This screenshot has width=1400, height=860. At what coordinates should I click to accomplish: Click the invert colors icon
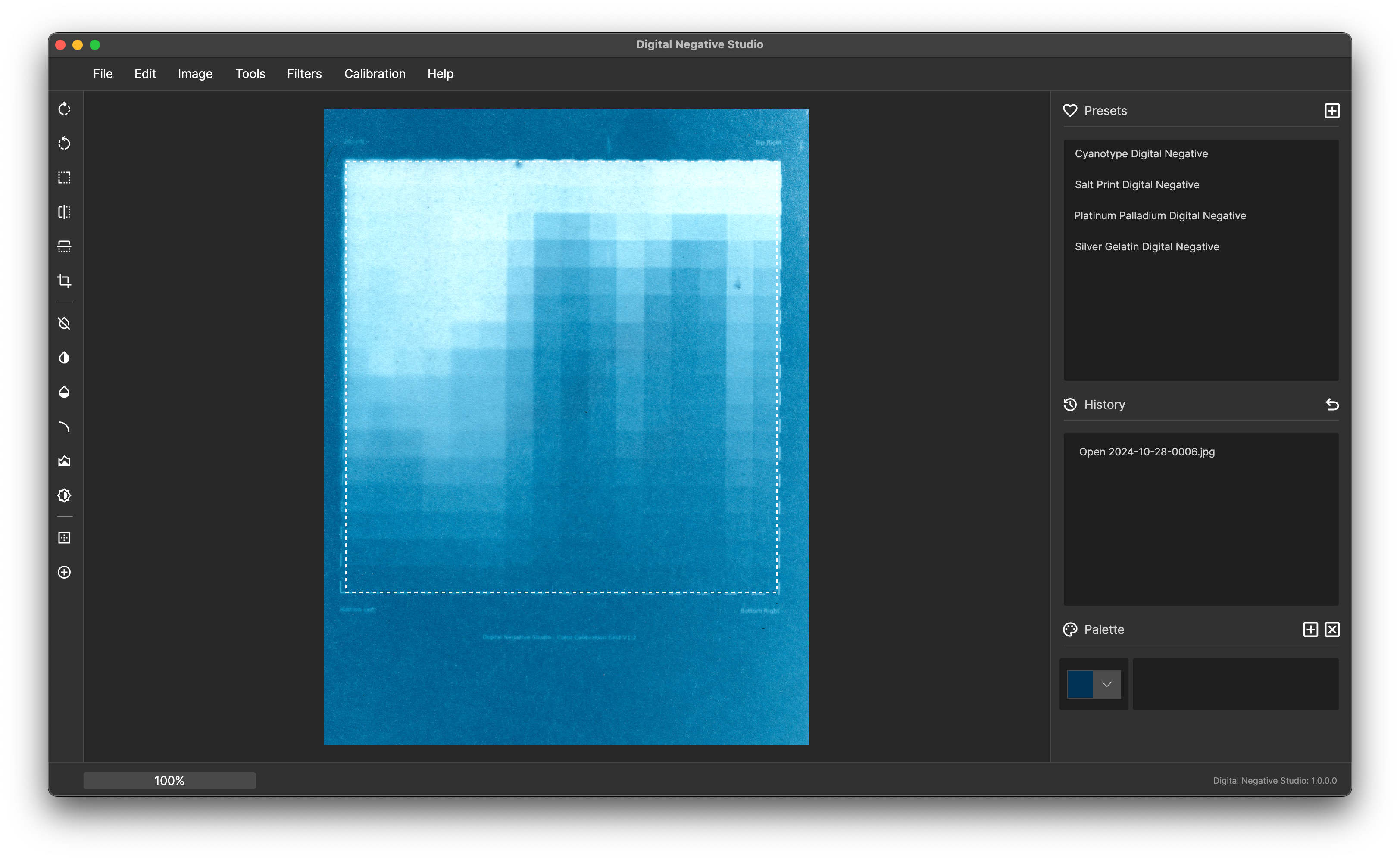(64, 358)
